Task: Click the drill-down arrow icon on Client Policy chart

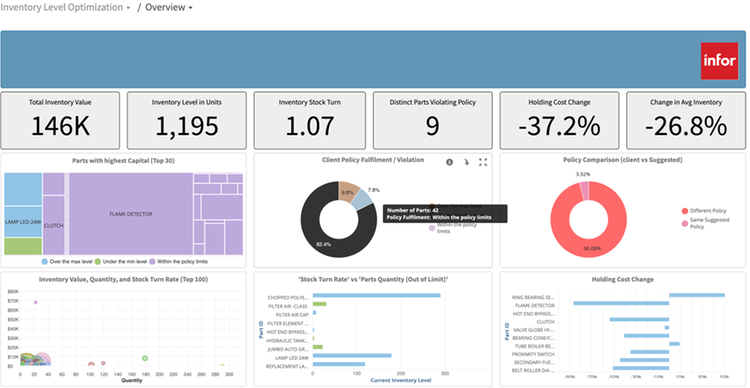Action: tap(466, 162)
